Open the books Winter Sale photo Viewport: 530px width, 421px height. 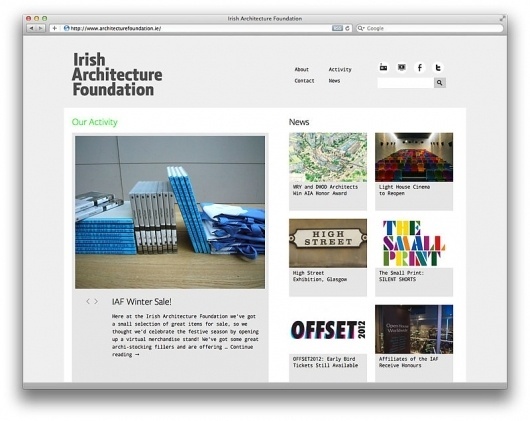pyautogui.click(x=170, y=212)
